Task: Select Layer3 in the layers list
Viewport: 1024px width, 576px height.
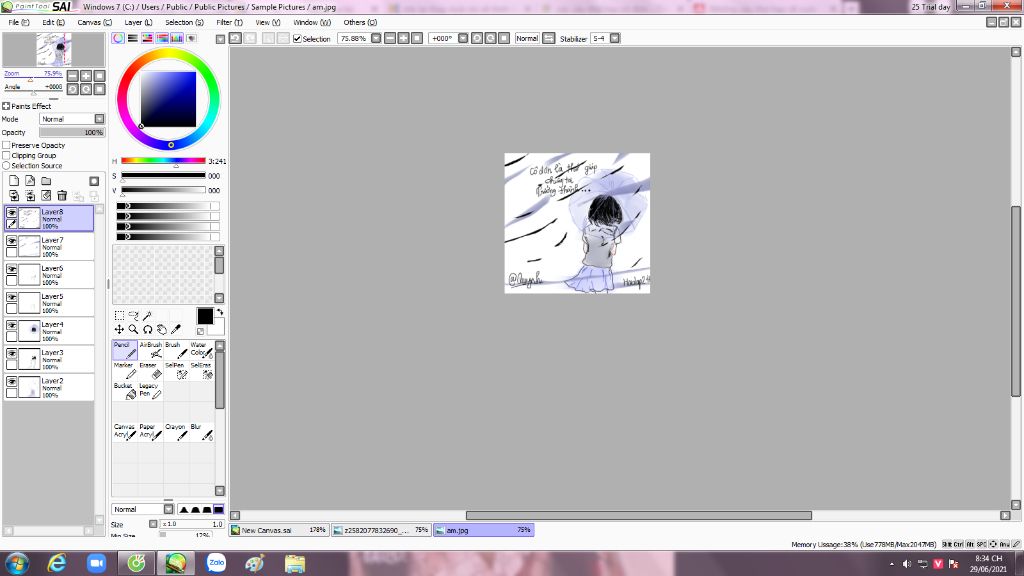Action: tap(49, 359)
